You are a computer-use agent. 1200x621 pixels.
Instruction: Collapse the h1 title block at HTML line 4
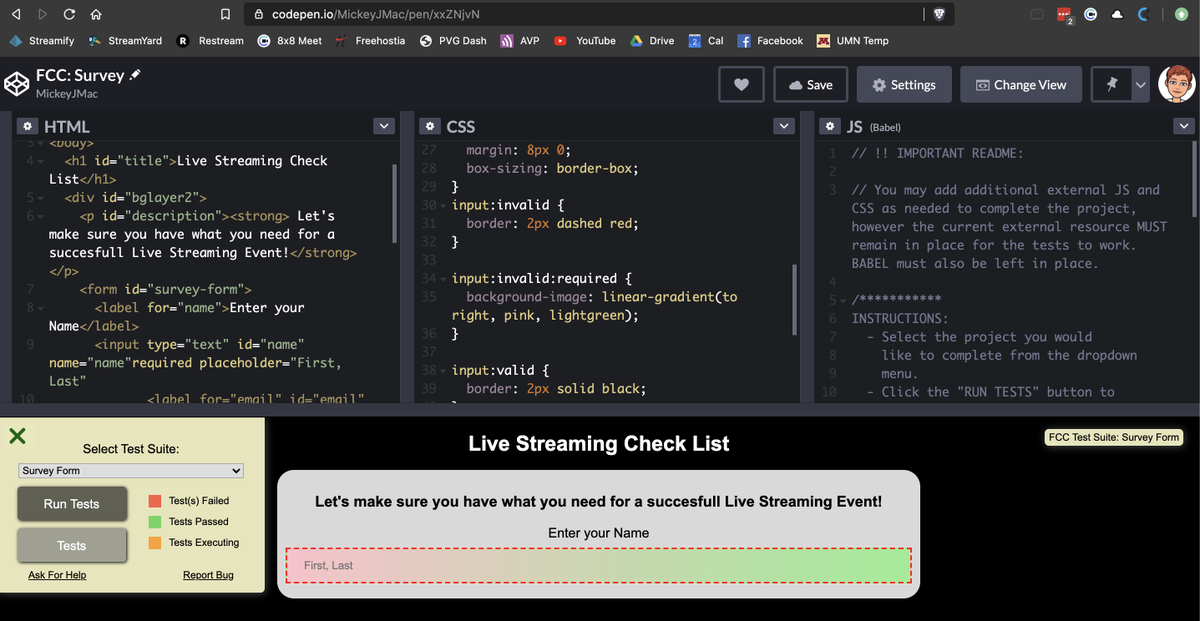39,161
